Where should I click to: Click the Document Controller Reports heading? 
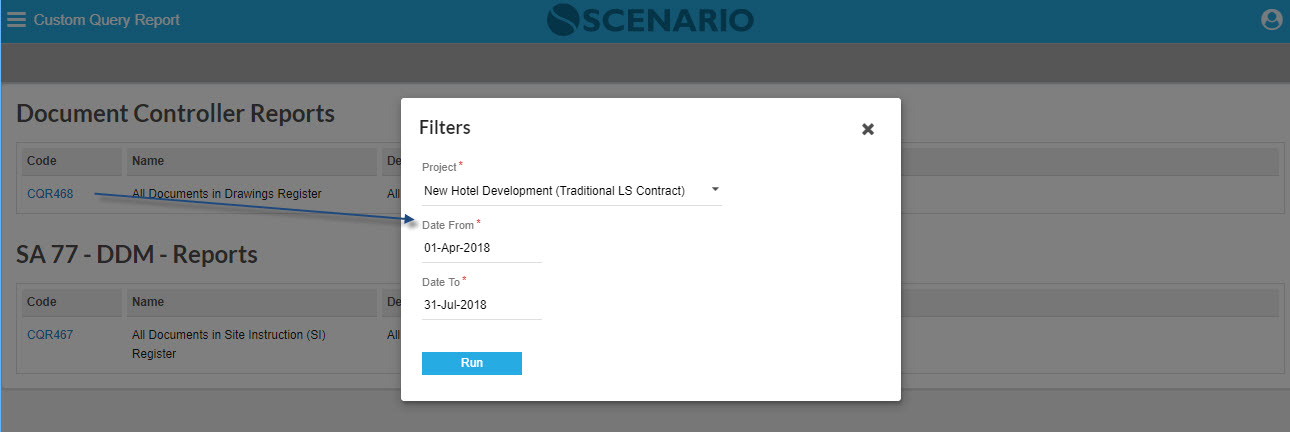click(175, 114)
